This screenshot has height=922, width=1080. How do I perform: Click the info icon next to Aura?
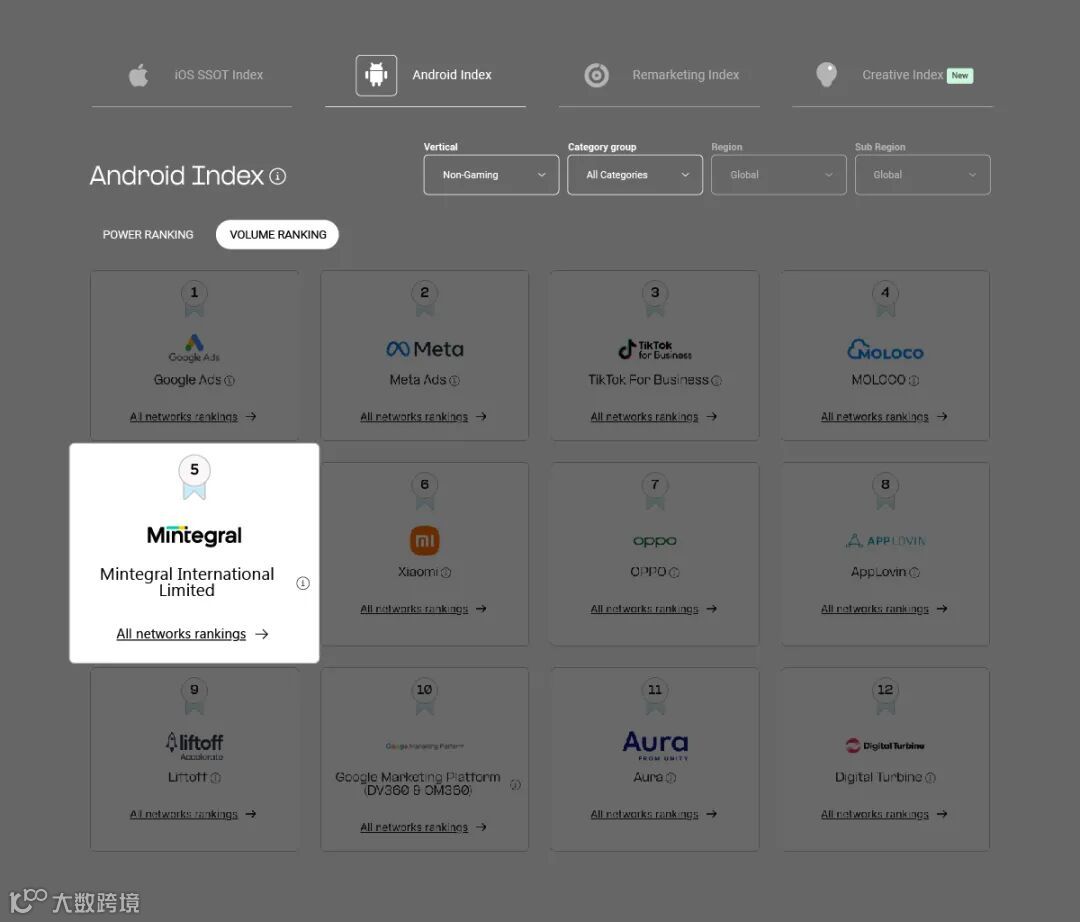point(671,778)
